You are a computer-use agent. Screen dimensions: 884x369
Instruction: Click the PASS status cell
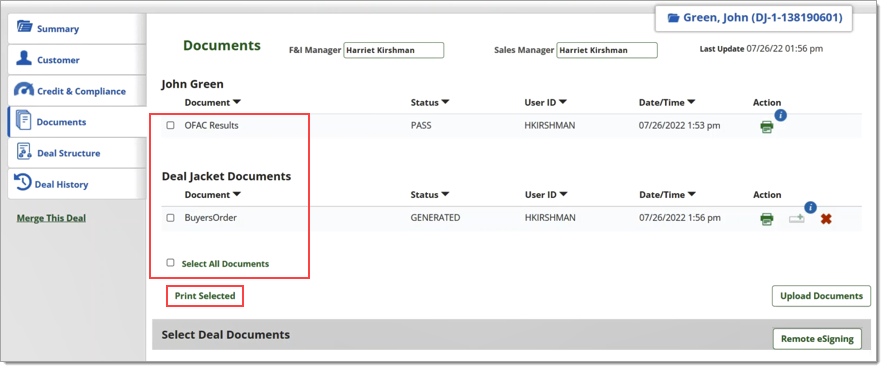421,126
